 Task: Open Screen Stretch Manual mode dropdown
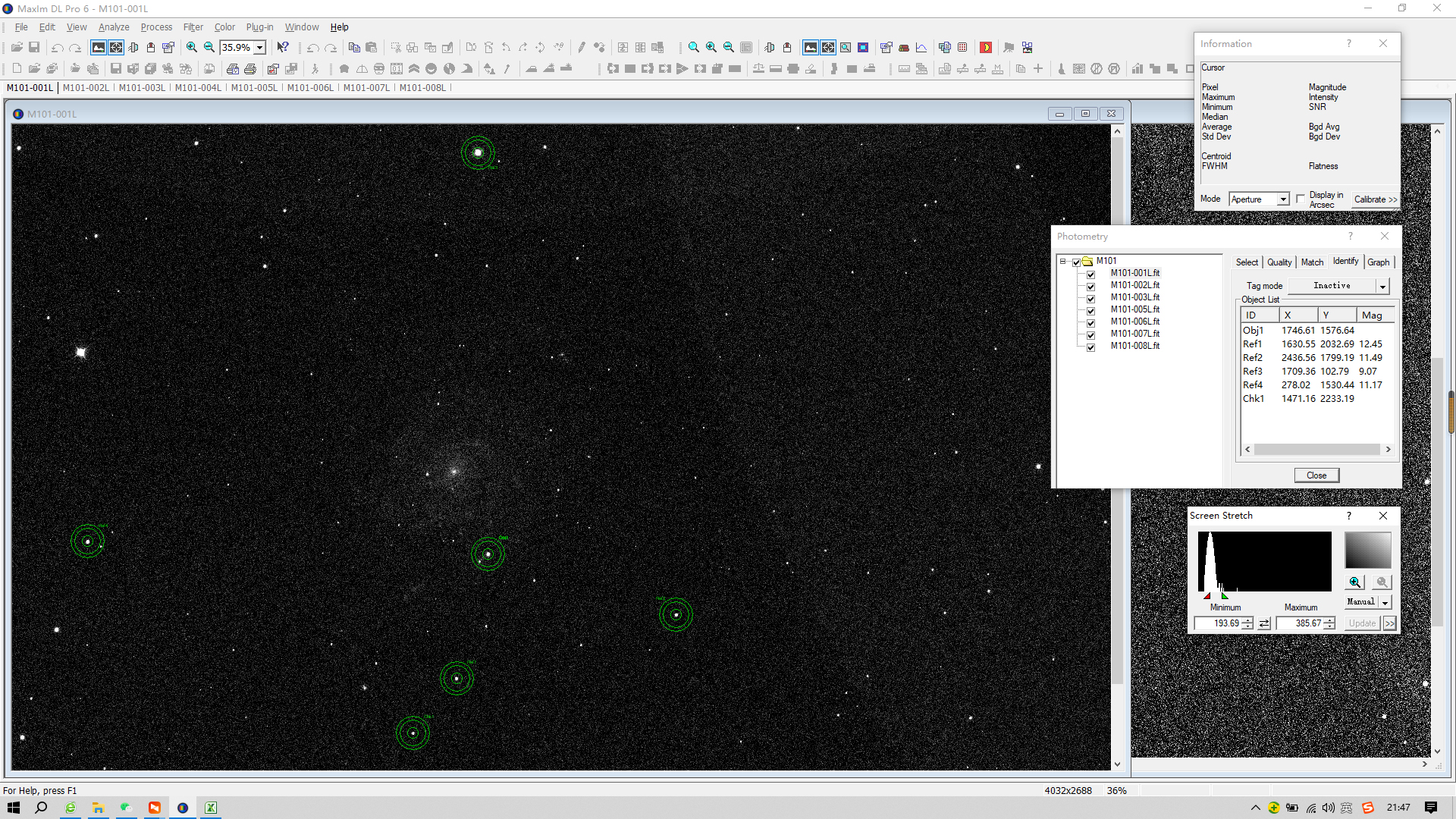click(x=1385, y=602)
